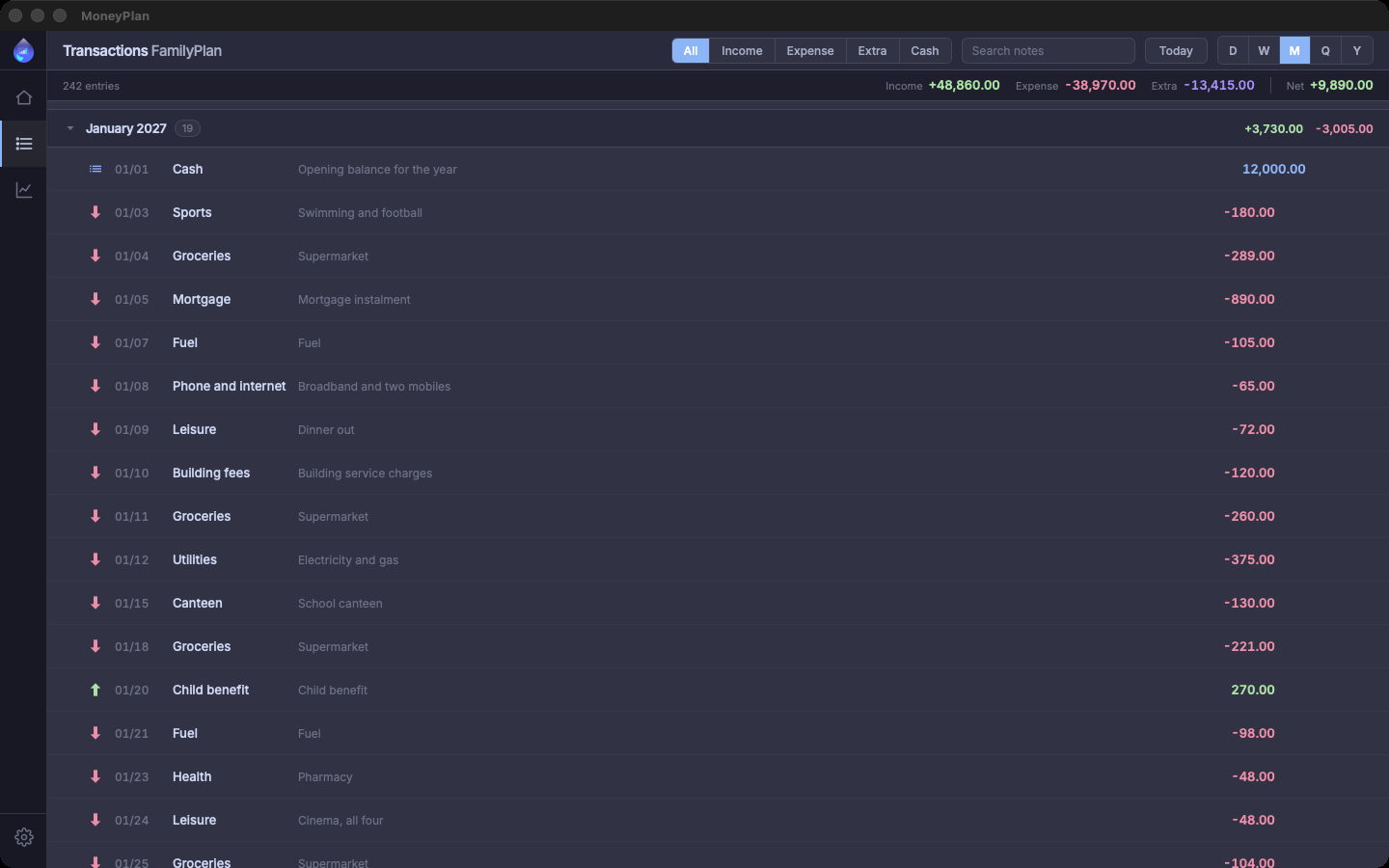Open the Charts sidebar icon
The height and width of the screenshot is (868, 1389).
pyautogui.click(x=23, y=190)
